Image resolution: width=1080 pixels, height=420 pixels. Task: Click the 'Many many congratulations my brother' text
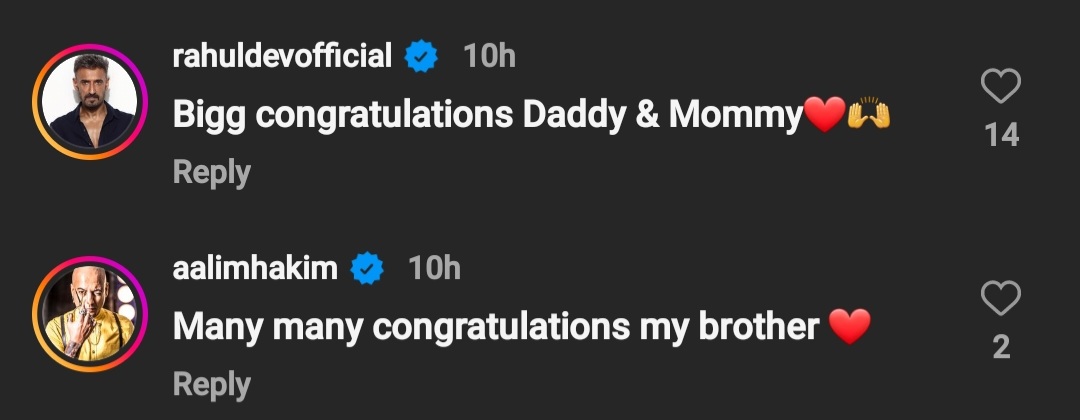click(x=496, y=327)
